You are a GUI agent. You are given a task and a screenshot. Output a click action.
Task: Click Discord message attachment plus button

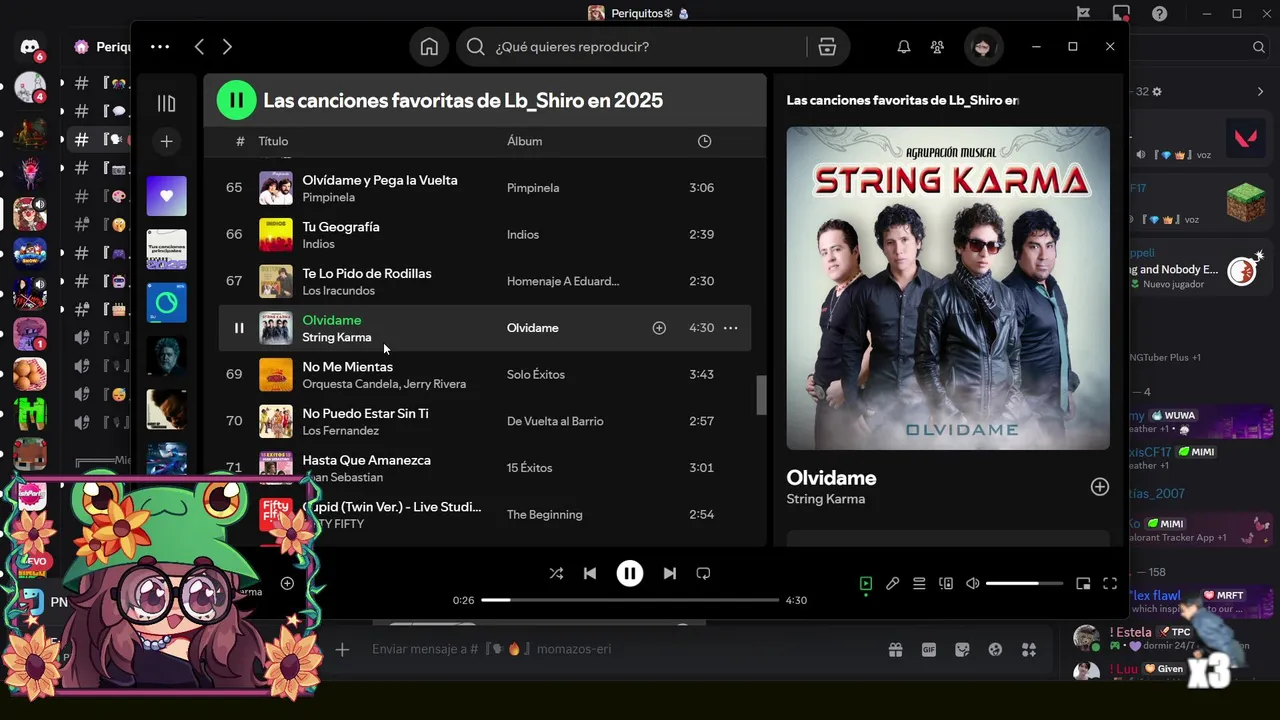point(342,649)
